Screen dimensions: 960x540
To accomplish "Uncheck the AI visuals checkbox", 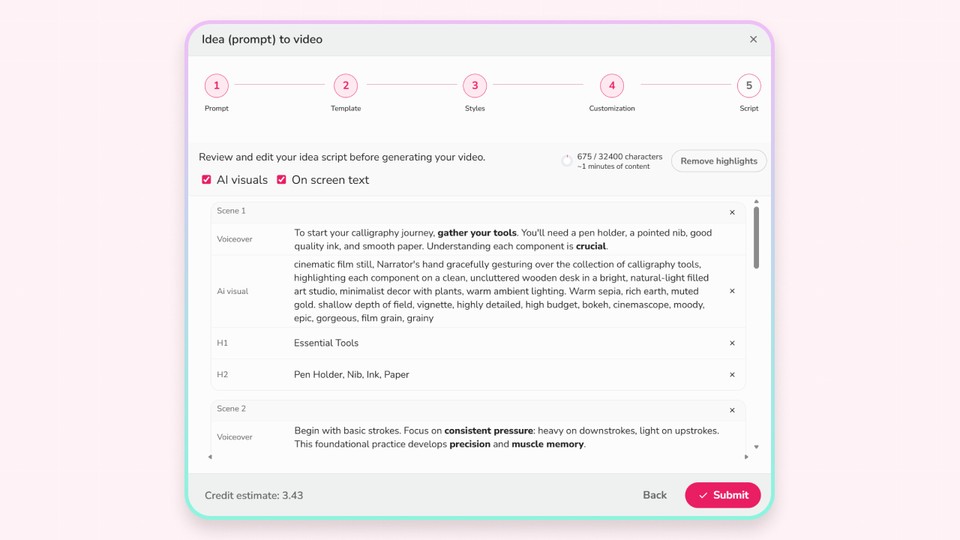I will coord(207,180).
